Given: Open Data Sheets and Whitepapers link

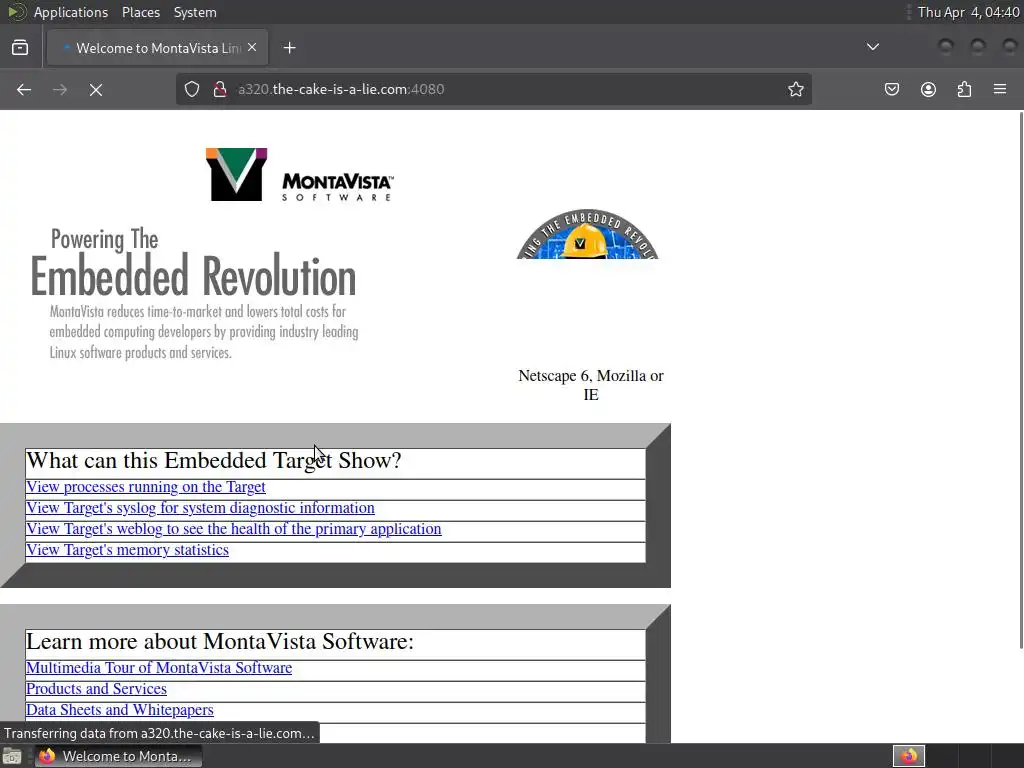Looking at the screenshot, I should point(120,710).
